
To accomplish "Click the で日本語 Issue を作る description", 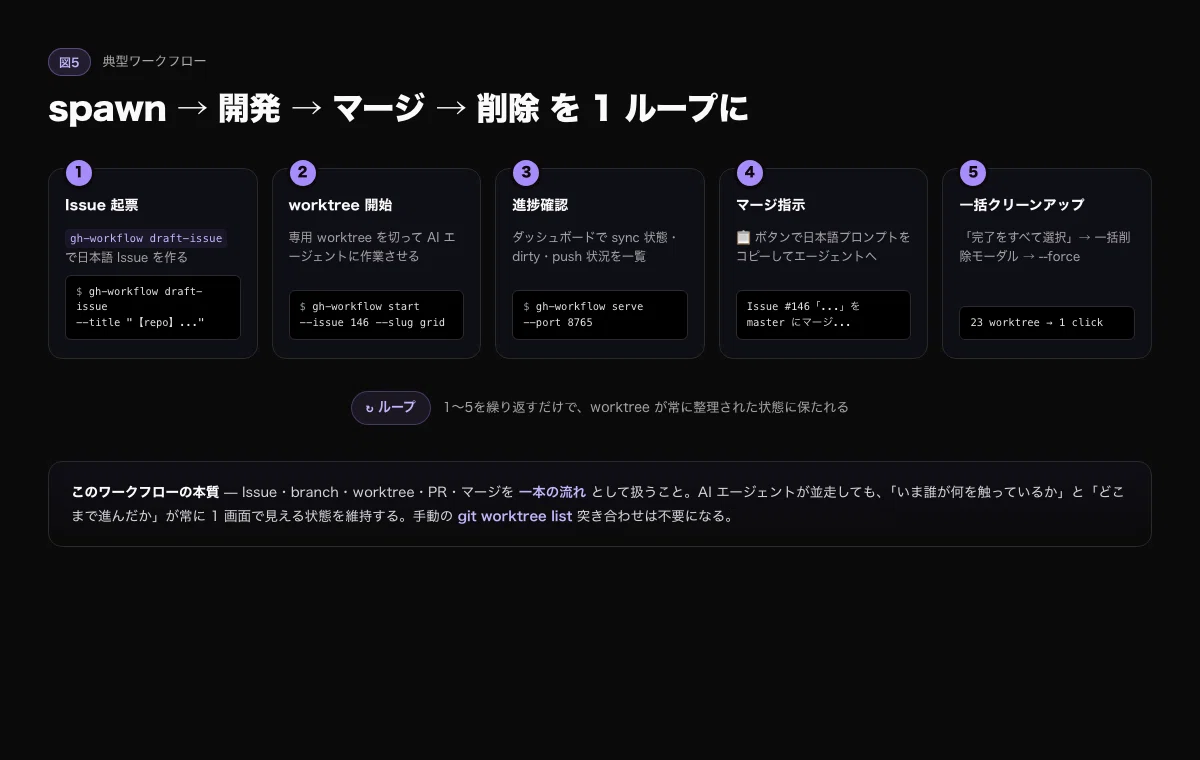I will (x=126, y=257).
